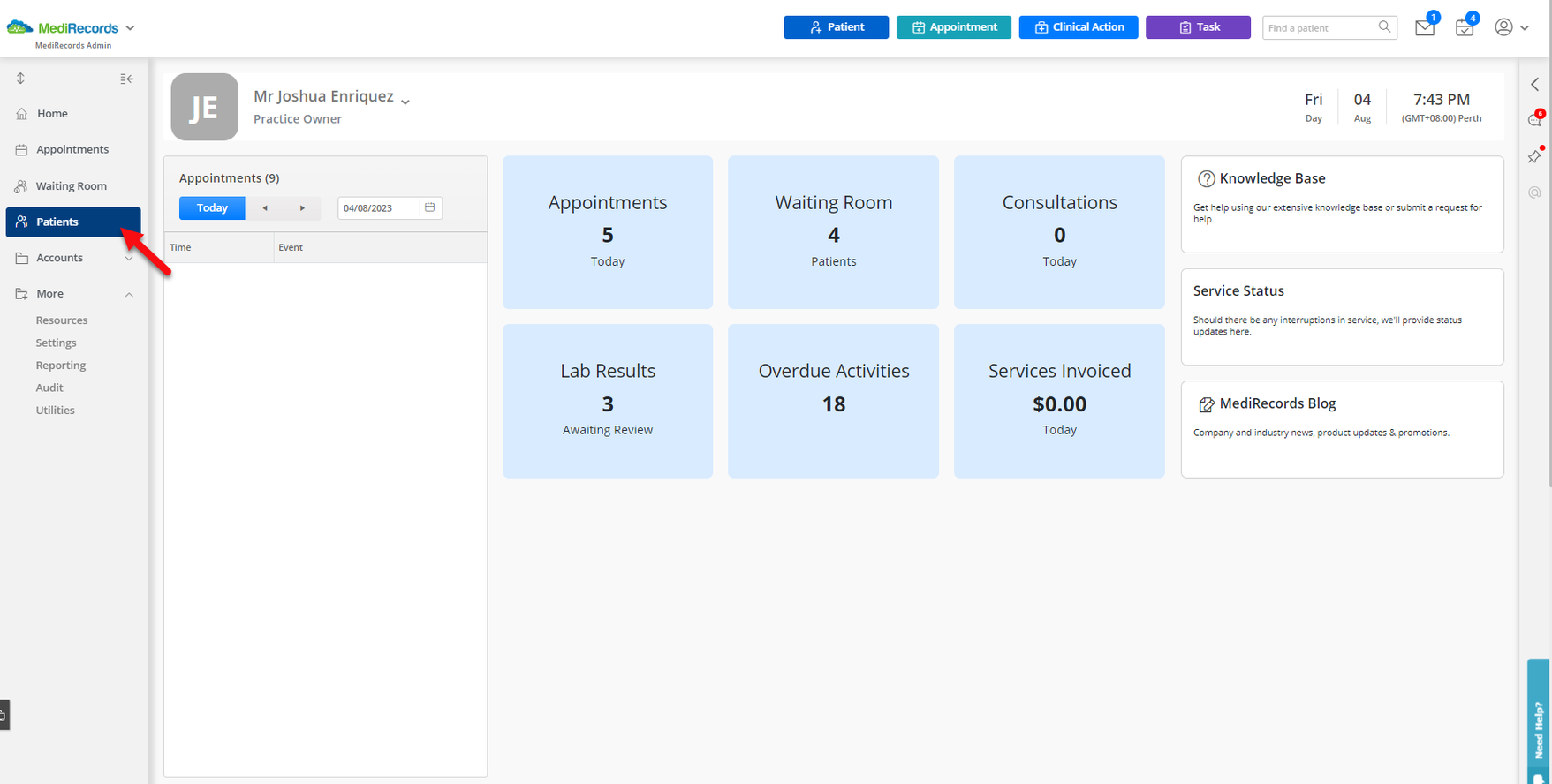This screenshot has width=1552, height=784.
Task: Click the sidebar reorder up-down arrows icon
Action: click(20, 79)
